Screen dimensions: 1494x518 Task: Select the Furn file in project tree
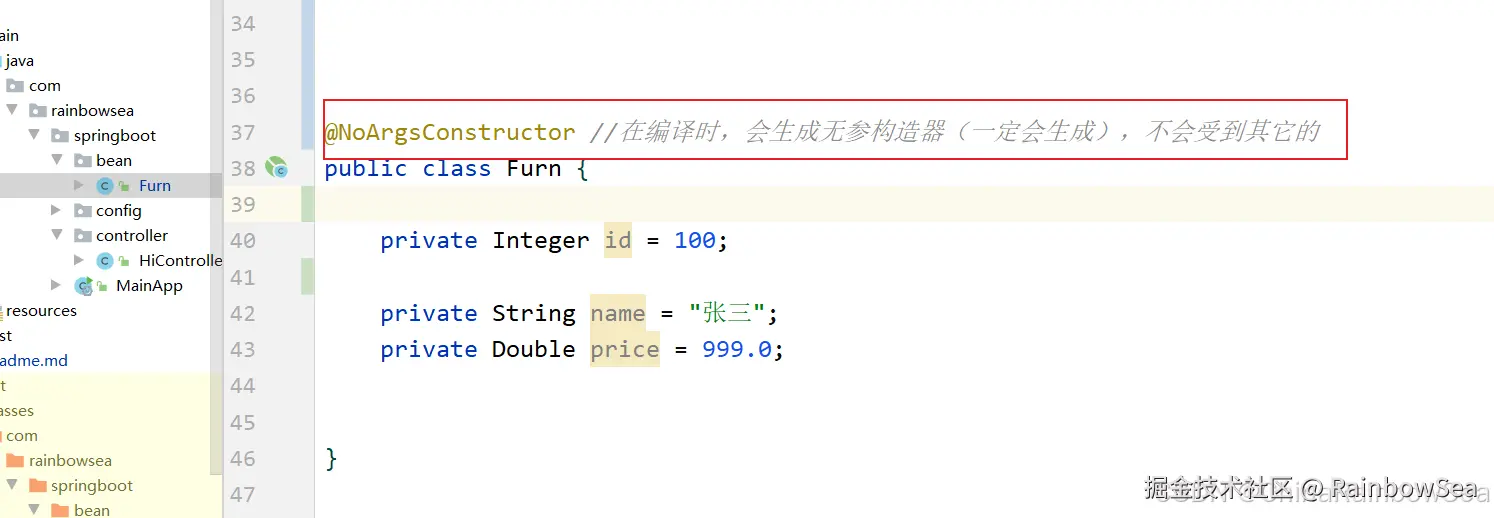(x=154, y=185)
